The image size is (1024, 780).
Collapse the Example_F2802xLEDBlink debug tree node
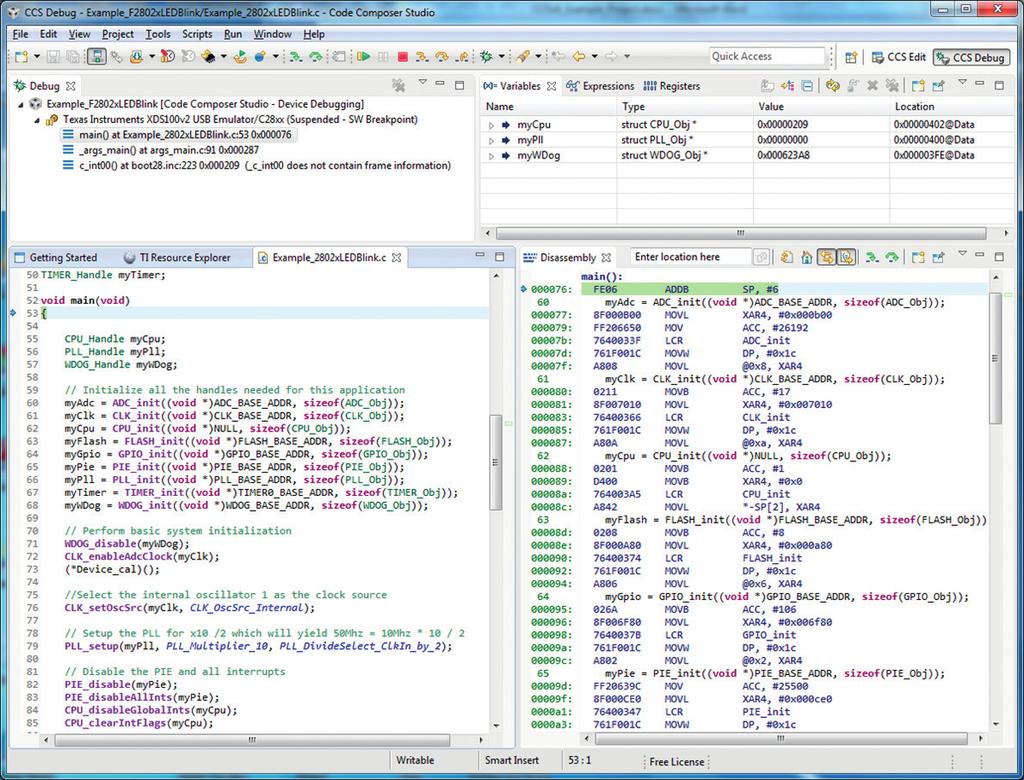point(21,105)
